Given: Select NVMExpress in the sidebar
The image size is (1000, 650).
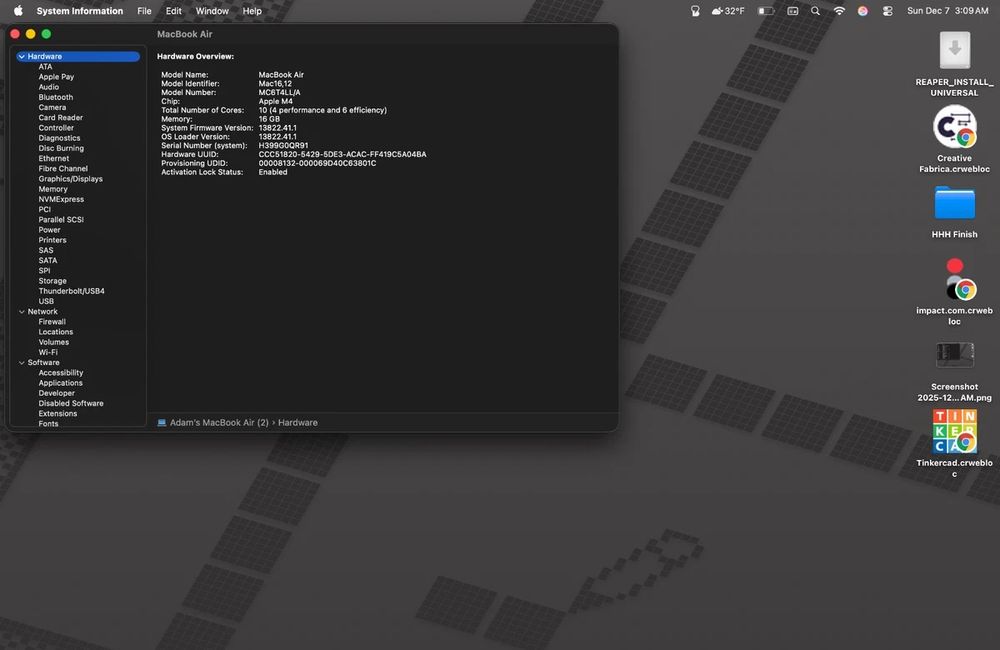Looking at the screenshot, I should pos(61,199).
